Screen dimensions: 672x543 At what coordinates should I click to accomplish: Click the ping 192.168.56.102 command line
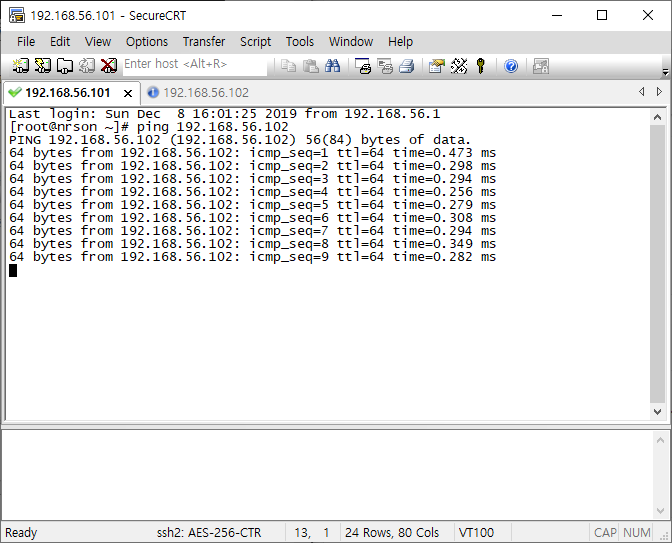click(149, 127)
